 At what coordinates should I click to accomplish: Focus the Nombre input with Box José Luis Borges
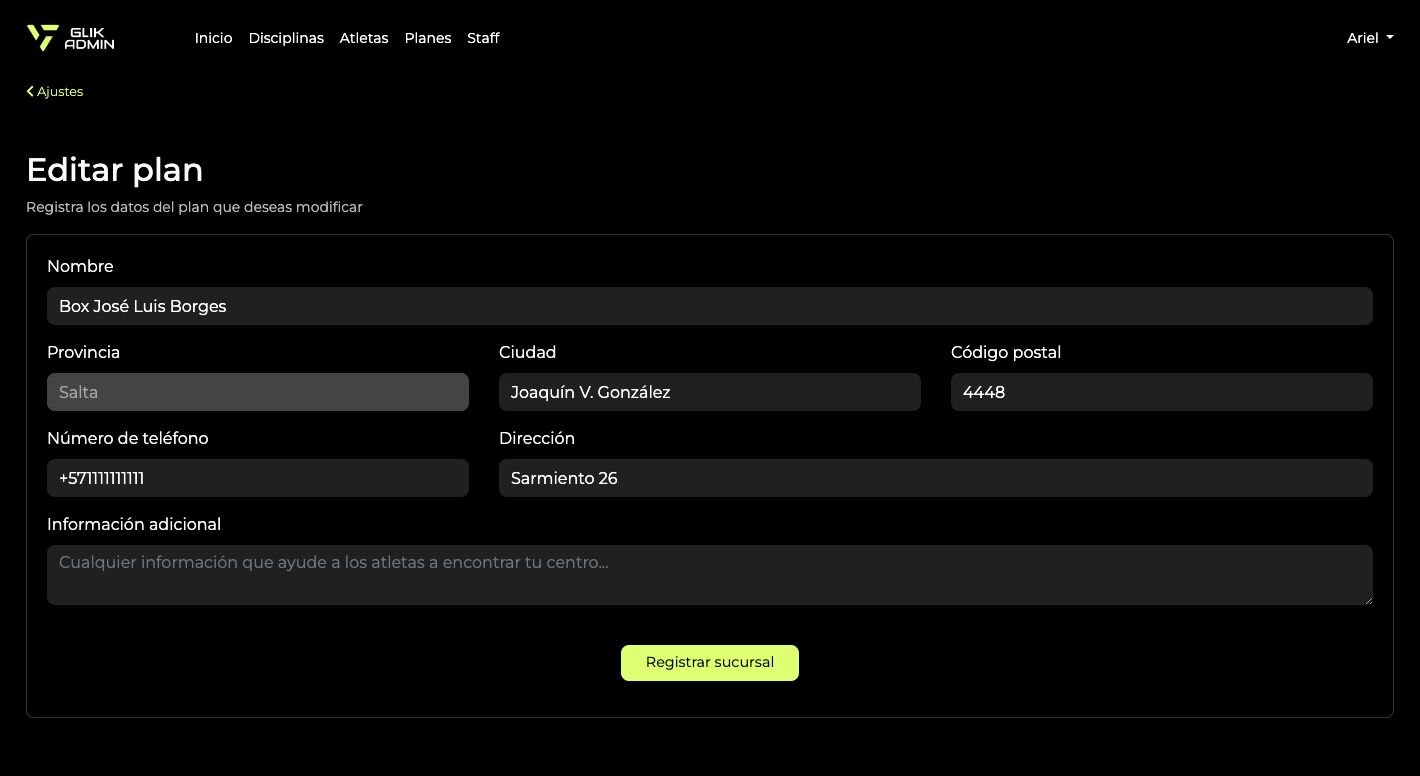pos(709,306)
